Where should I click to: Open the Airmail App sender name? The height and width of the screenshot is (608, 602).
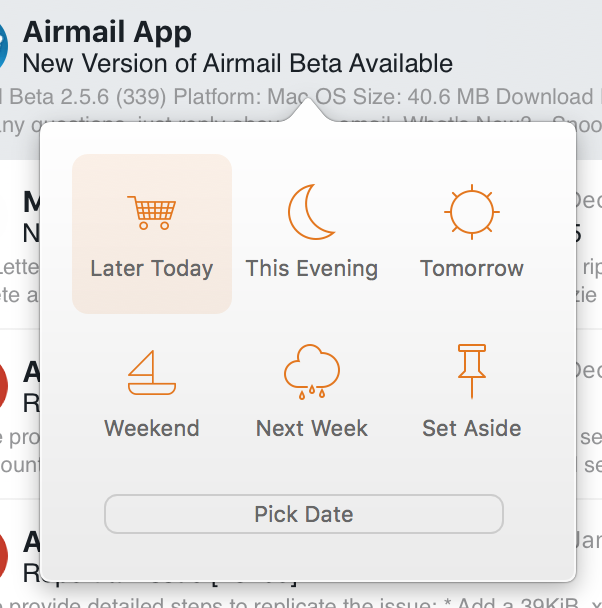[x=107, y=33]
